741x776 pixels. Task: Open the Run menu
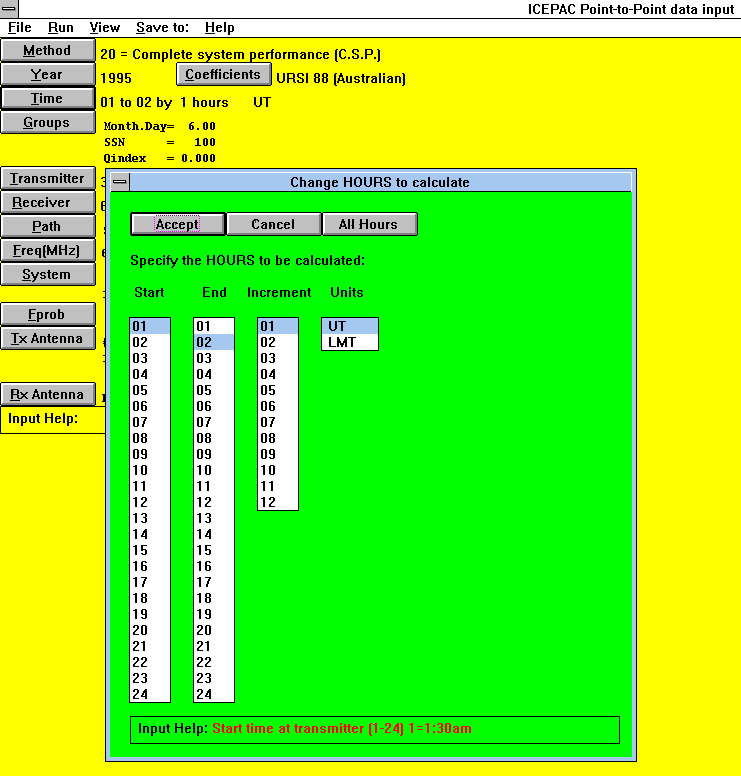click(61, 27)
